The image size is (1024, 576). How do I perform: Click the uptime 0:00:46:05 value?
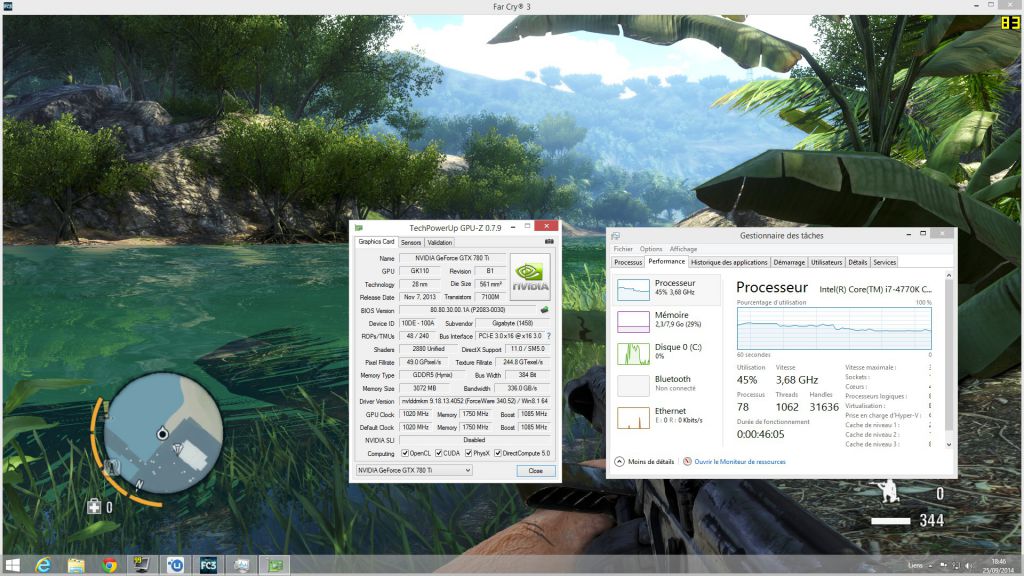pos(760,434)
